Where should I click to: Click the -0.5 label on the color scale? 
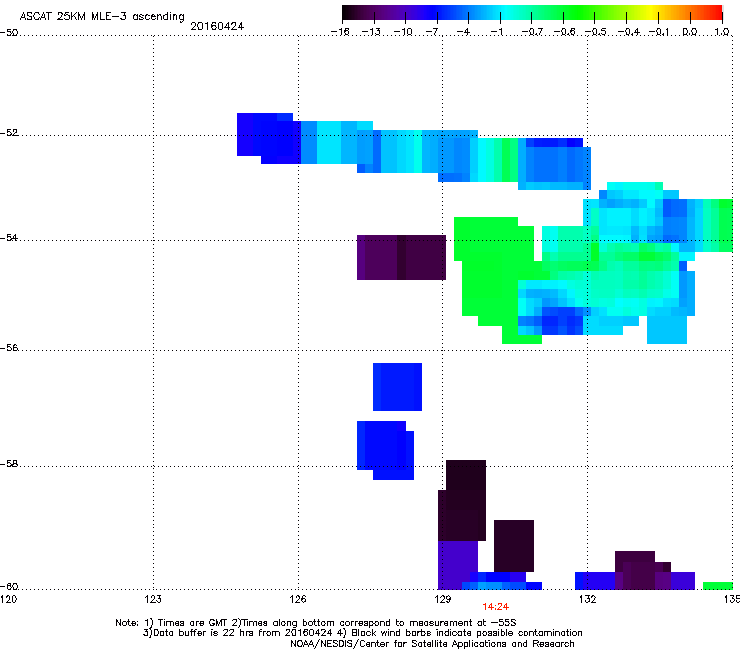(x=596, y=32)
